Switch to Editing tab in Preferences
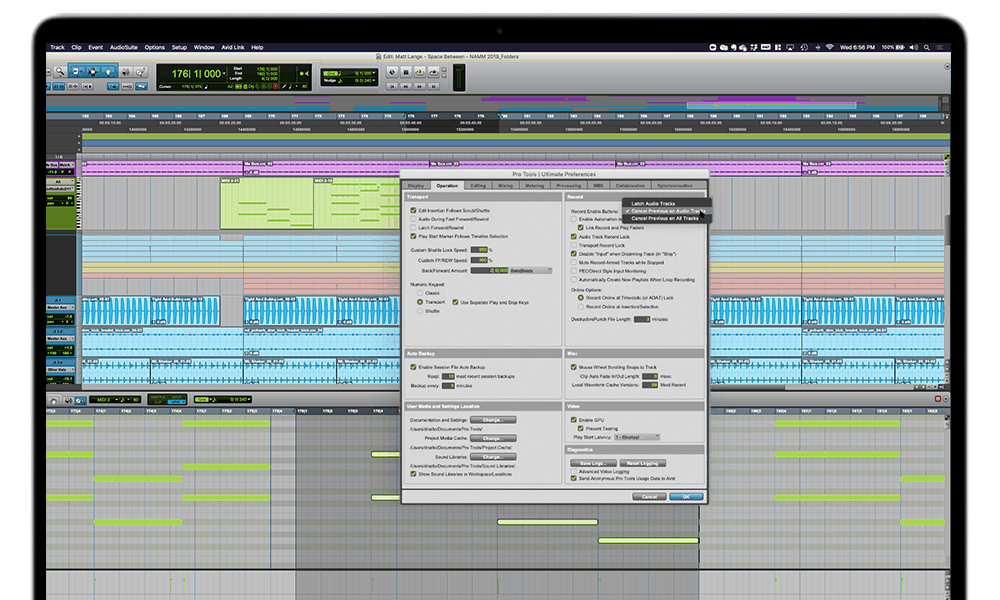Viewport: 1000px width, 600px height. tap(478, 186)
